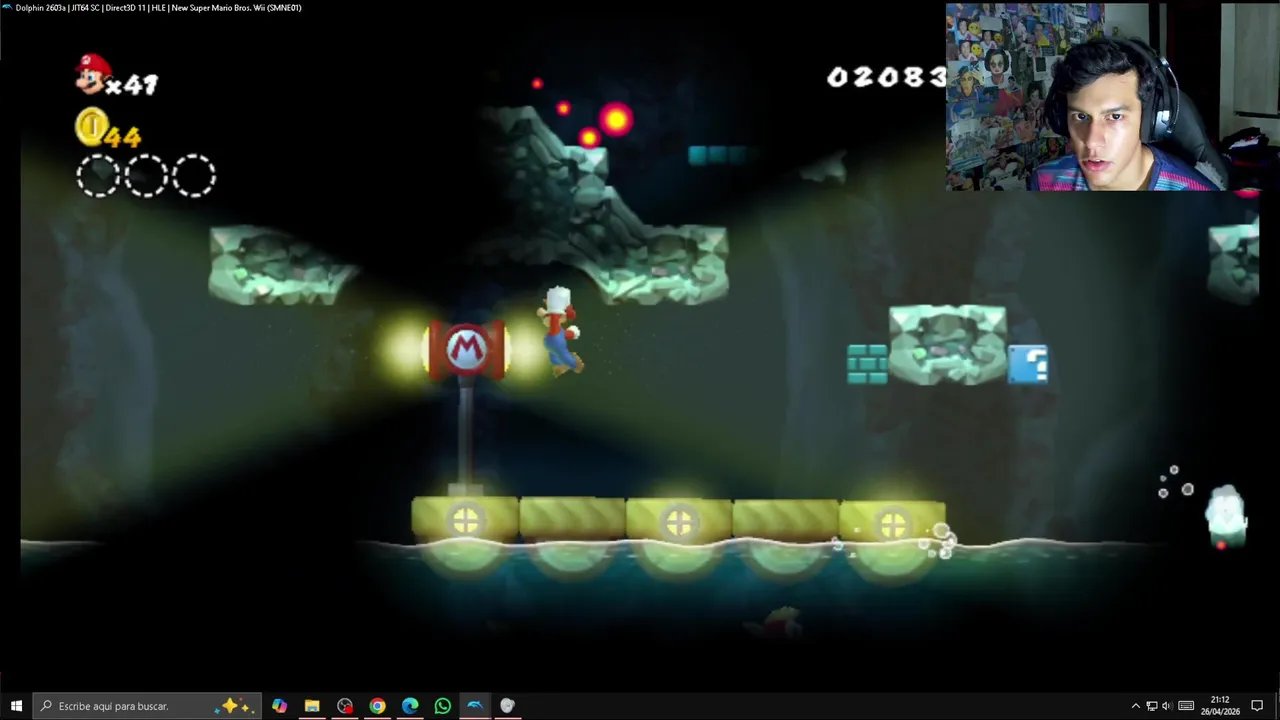This screenshot has height=720, width=1280.
Task: Click the teal brick block beside the rock
Action: 867,365
